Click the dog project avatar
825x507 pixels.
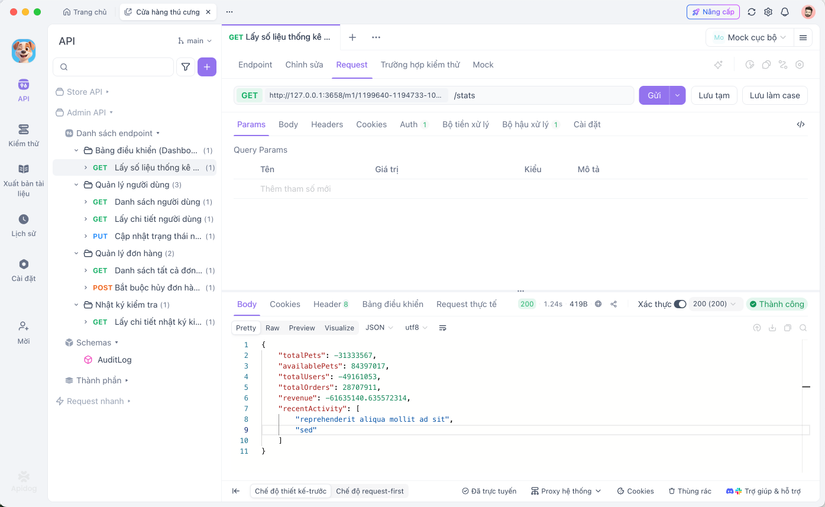point(24,51)
